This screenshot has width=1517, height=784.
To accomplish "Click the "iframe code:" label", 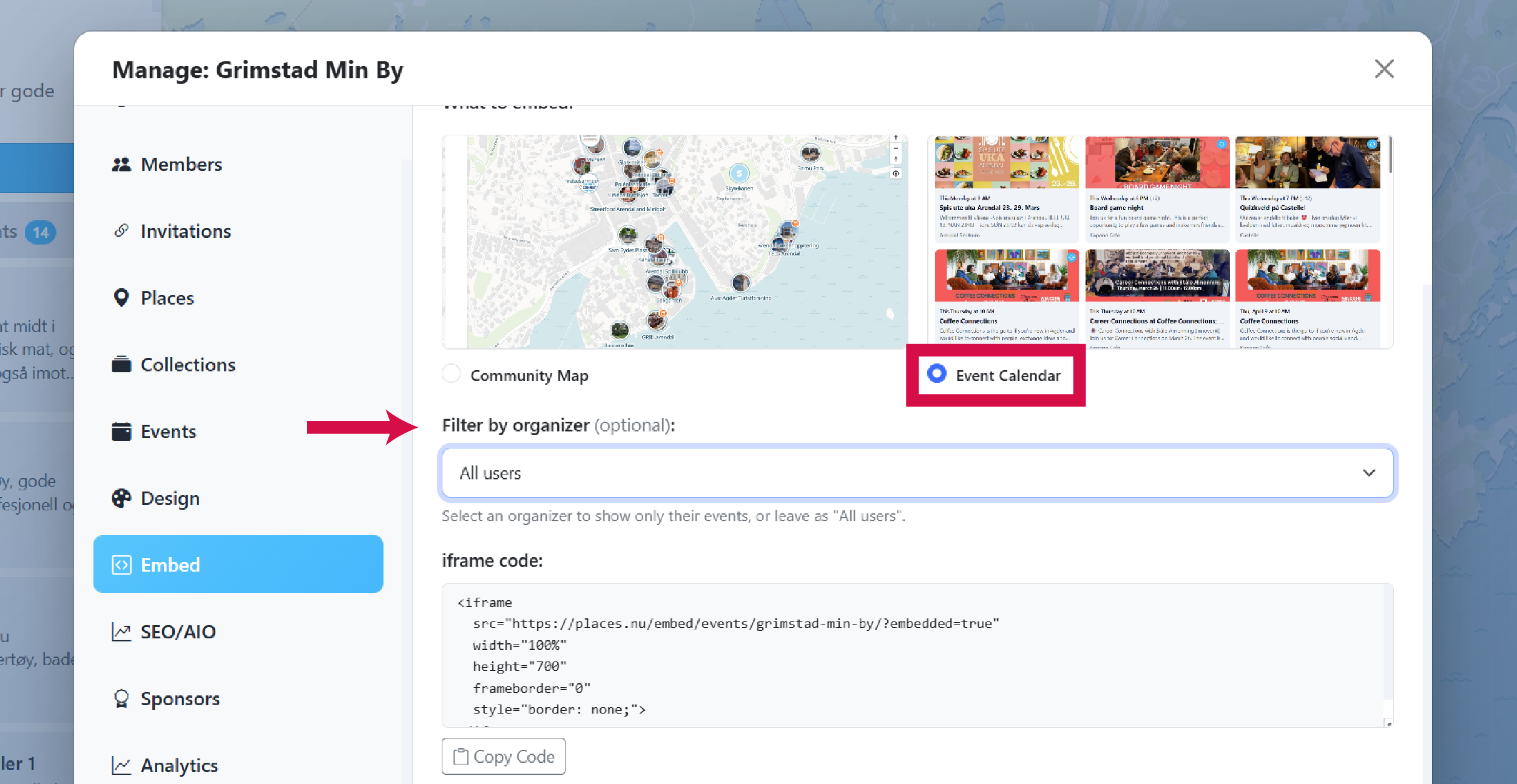I will (492, 561).
